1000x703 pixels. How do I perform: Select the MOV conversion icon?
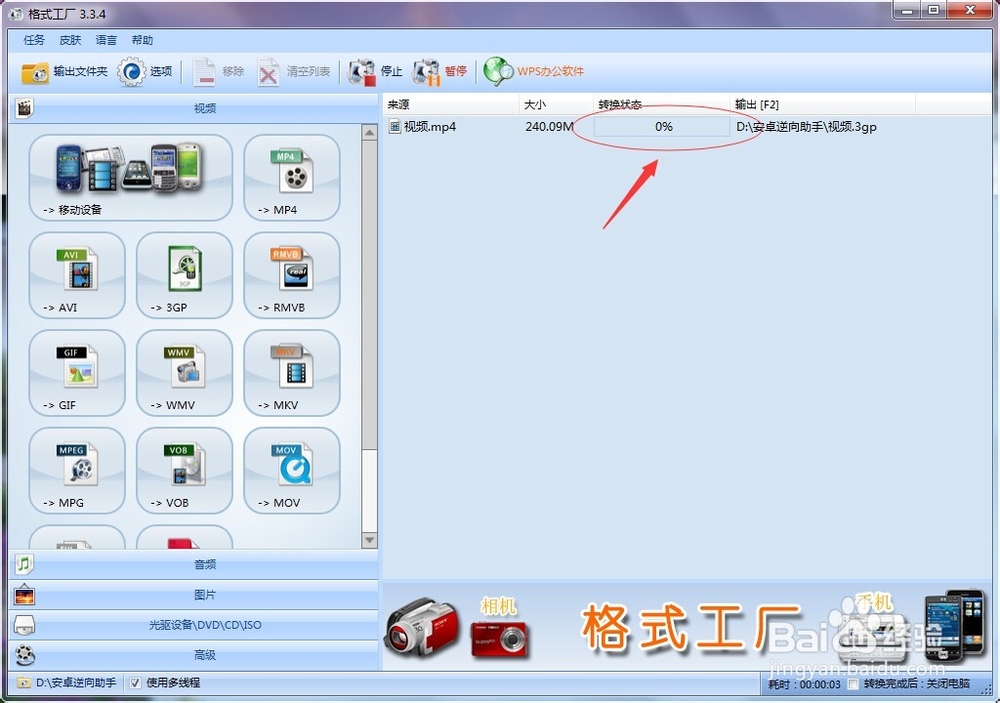pyautogui.click(x=291, y=470)
